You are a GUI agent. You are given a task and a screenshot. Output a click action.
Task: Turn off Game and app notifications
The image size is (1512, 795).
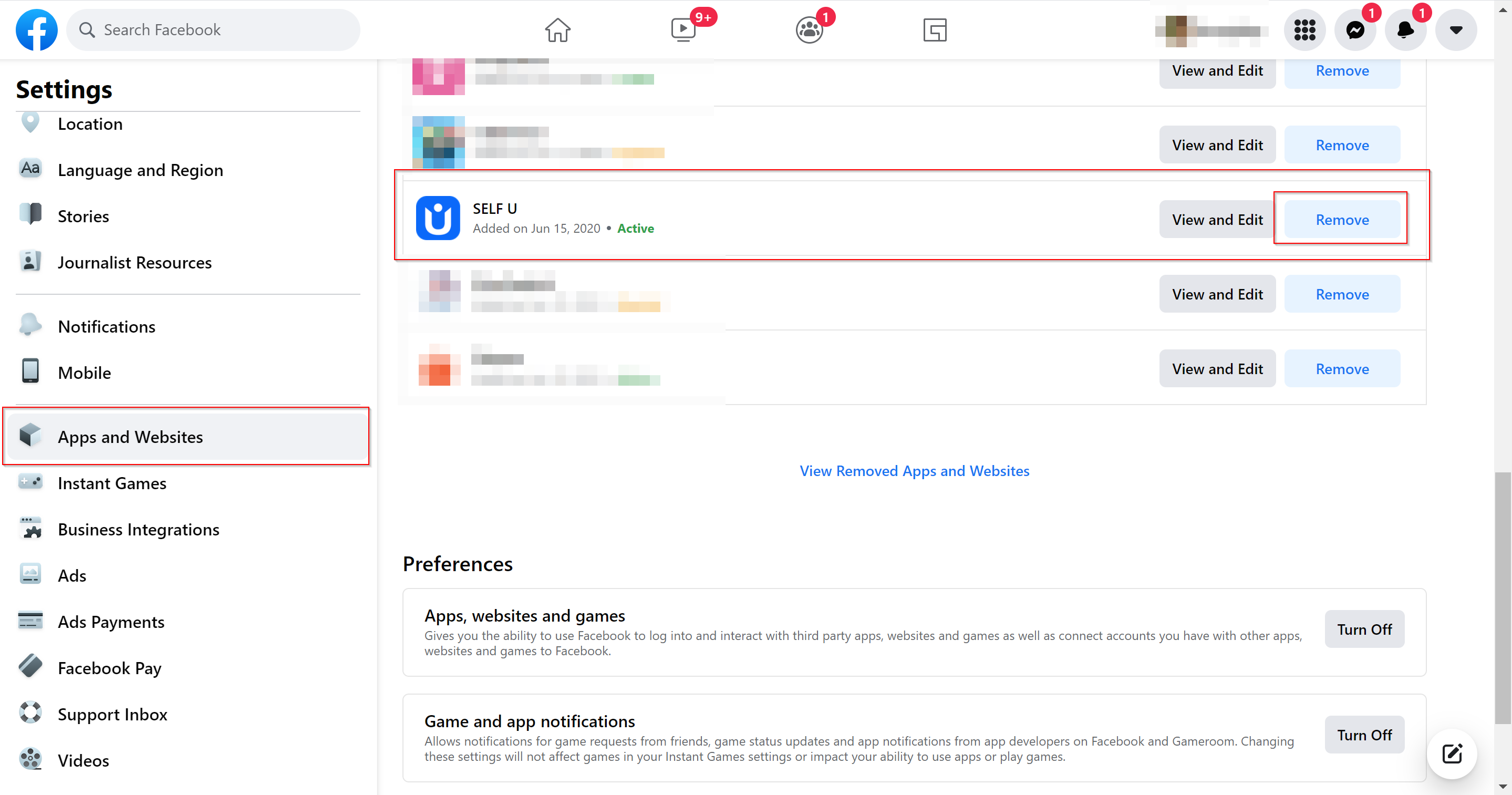click(1364, 735)
